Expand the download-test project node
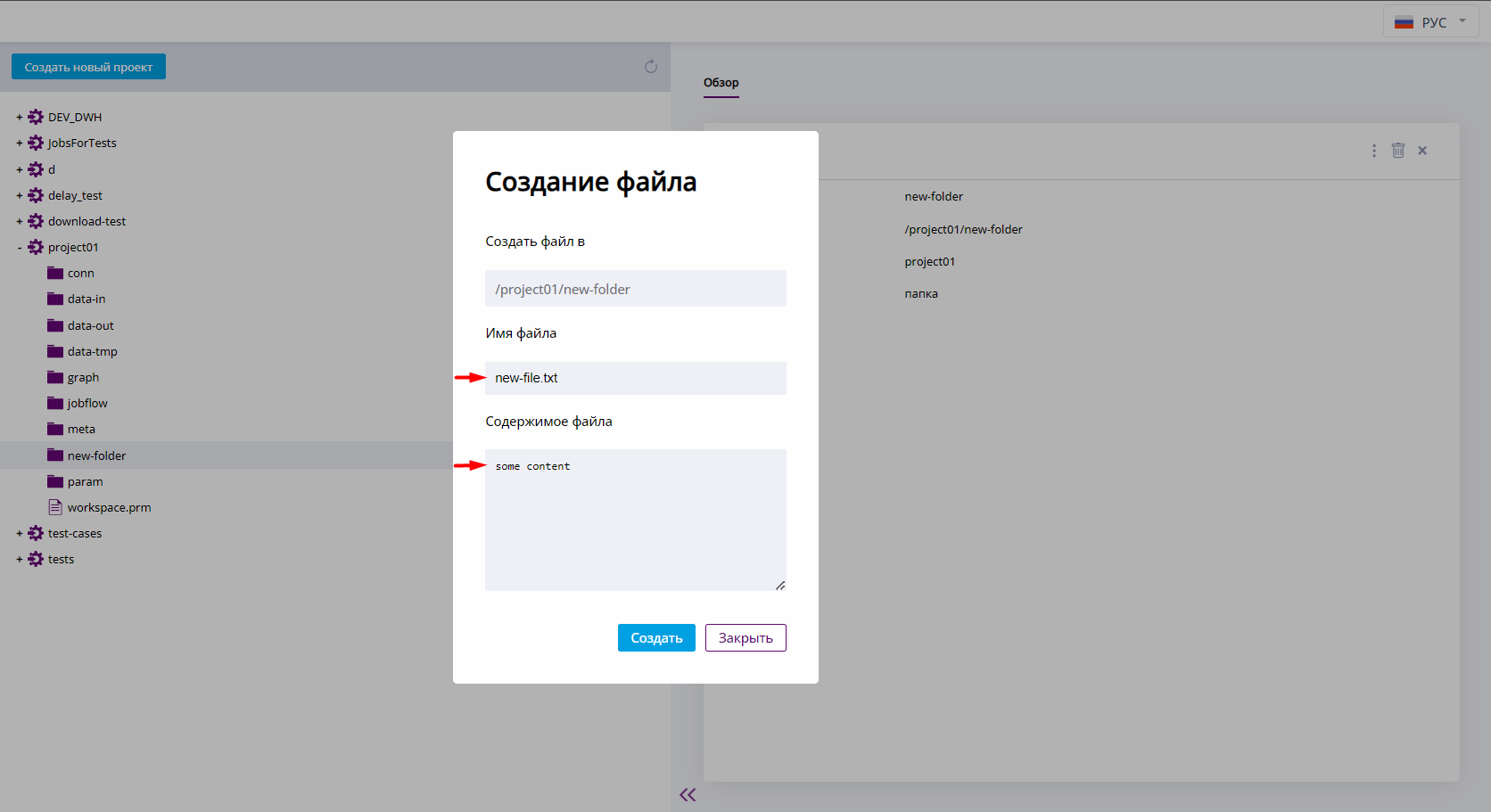Image resolution: width=1491 pixels, height=812 pixels. point(20,221)
